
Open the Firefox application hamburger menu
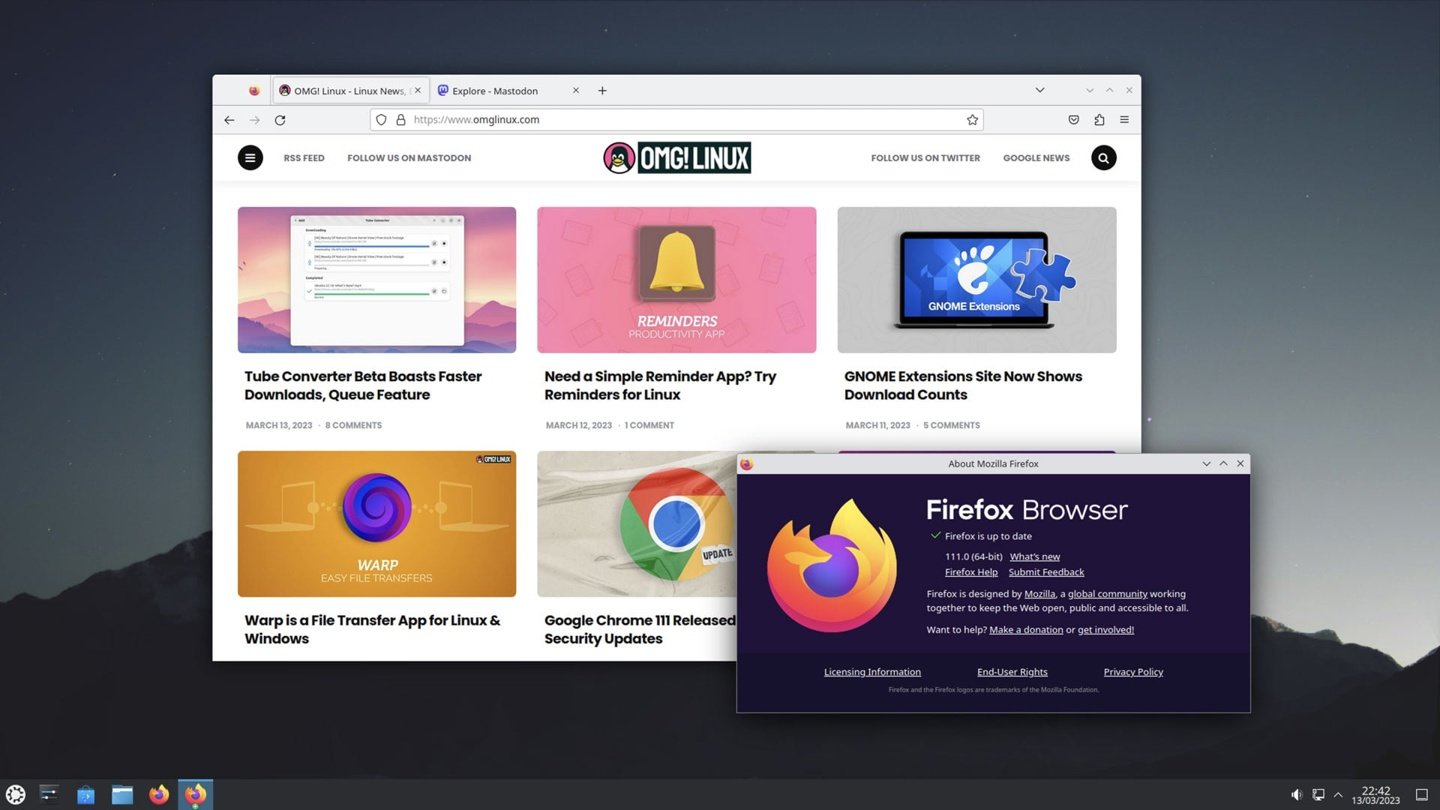coord(1124,120)
